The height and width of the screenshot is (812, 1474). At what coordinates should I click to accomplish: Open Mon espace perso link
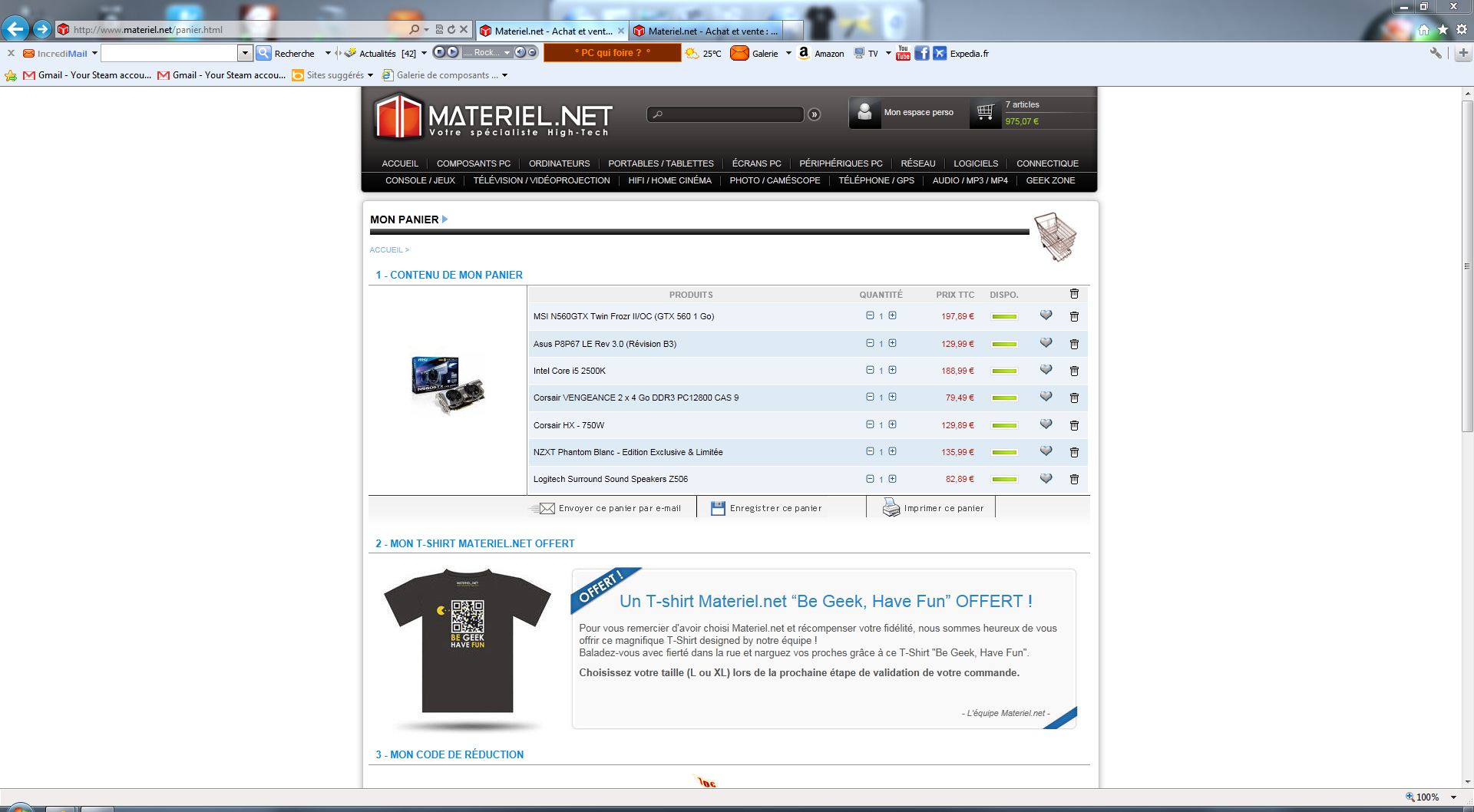[x=918, y=112]
